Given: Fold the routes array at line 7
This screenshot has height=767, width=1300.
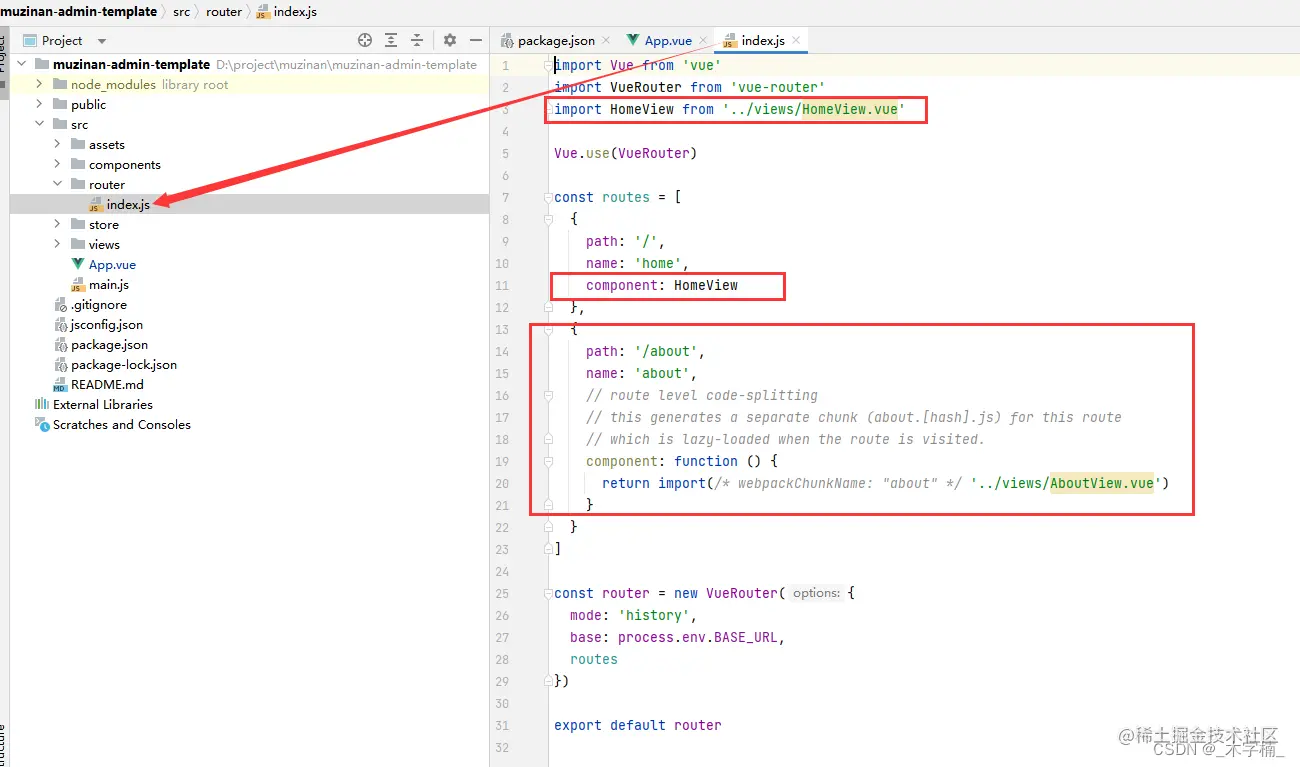Looking at the screenshot, I should coord(548,197).
